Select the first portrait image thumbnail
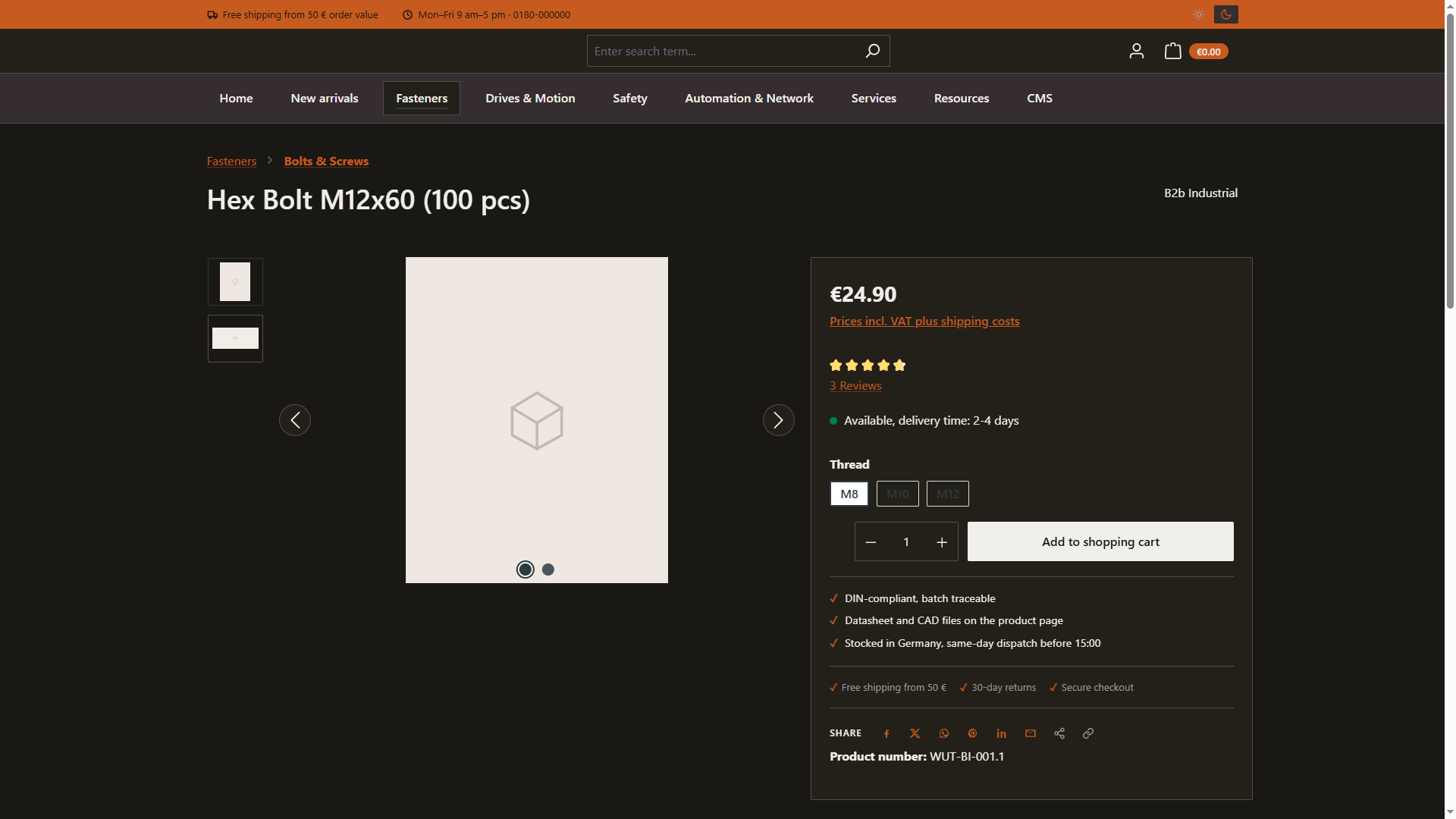The height and width of the screenshot is (819, 1456). click(235, 281)
